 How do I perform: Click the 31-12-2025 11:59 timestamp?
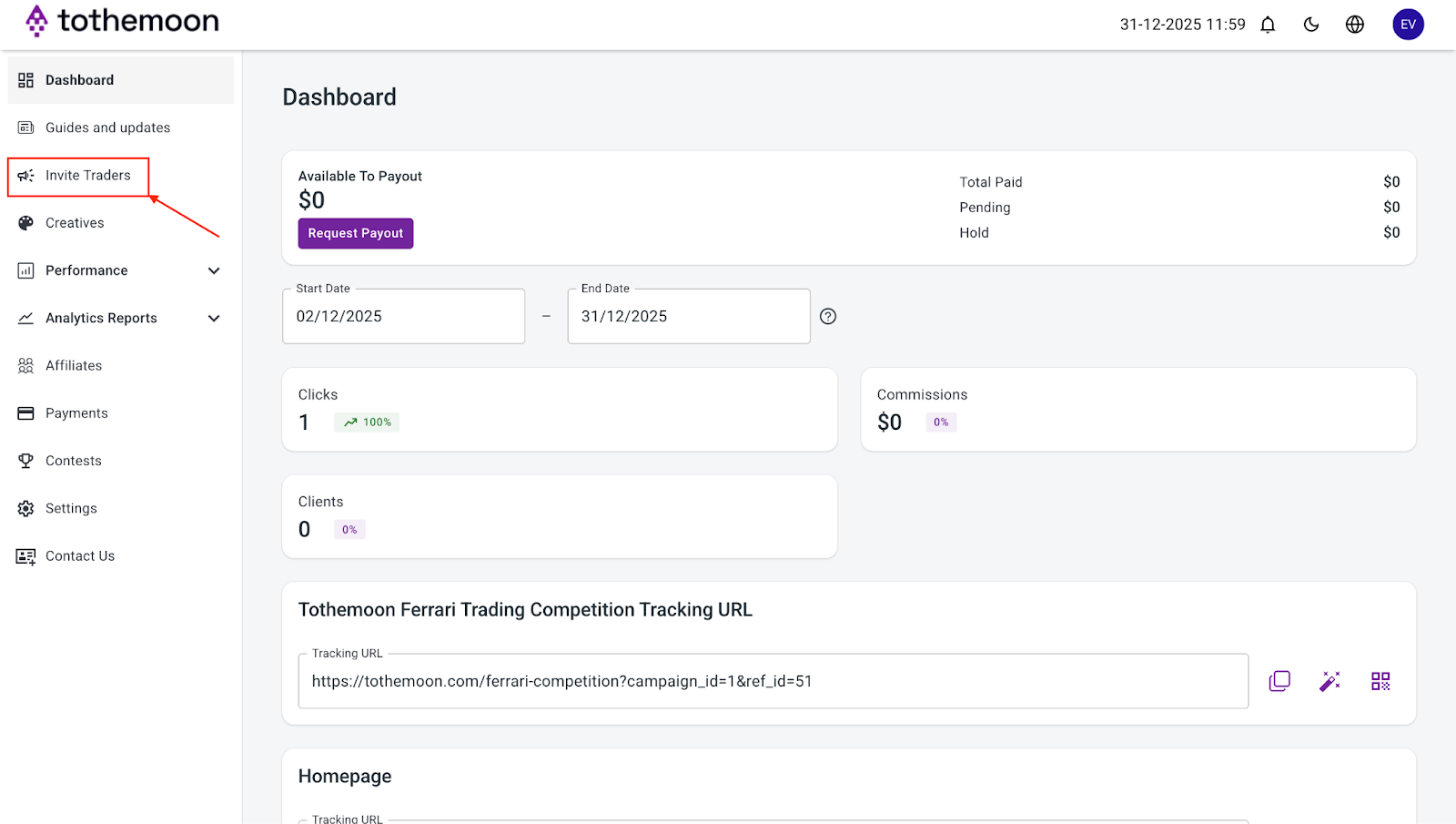pos(1182,25)
